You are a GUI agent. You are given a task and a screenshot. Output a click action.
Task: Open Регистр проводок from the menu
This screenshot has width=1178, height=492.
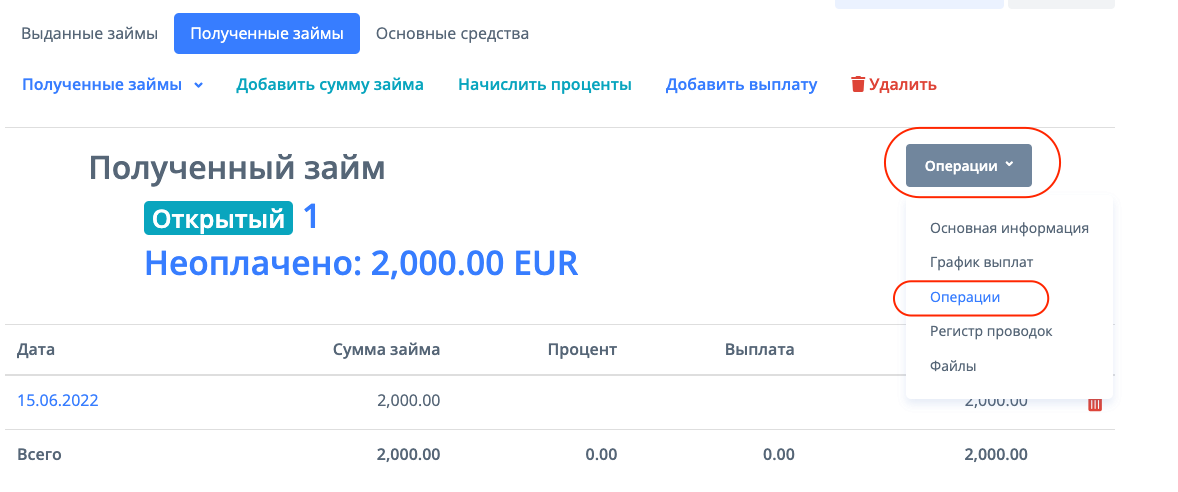[x=991, y=331]
